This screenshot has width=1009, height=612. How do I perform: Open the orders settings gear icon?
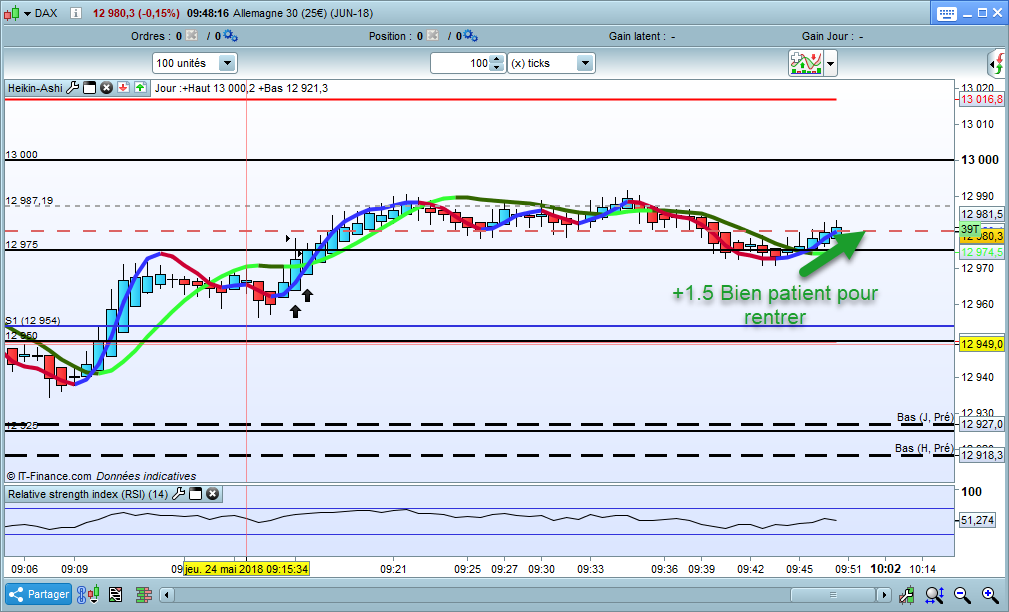230,35
